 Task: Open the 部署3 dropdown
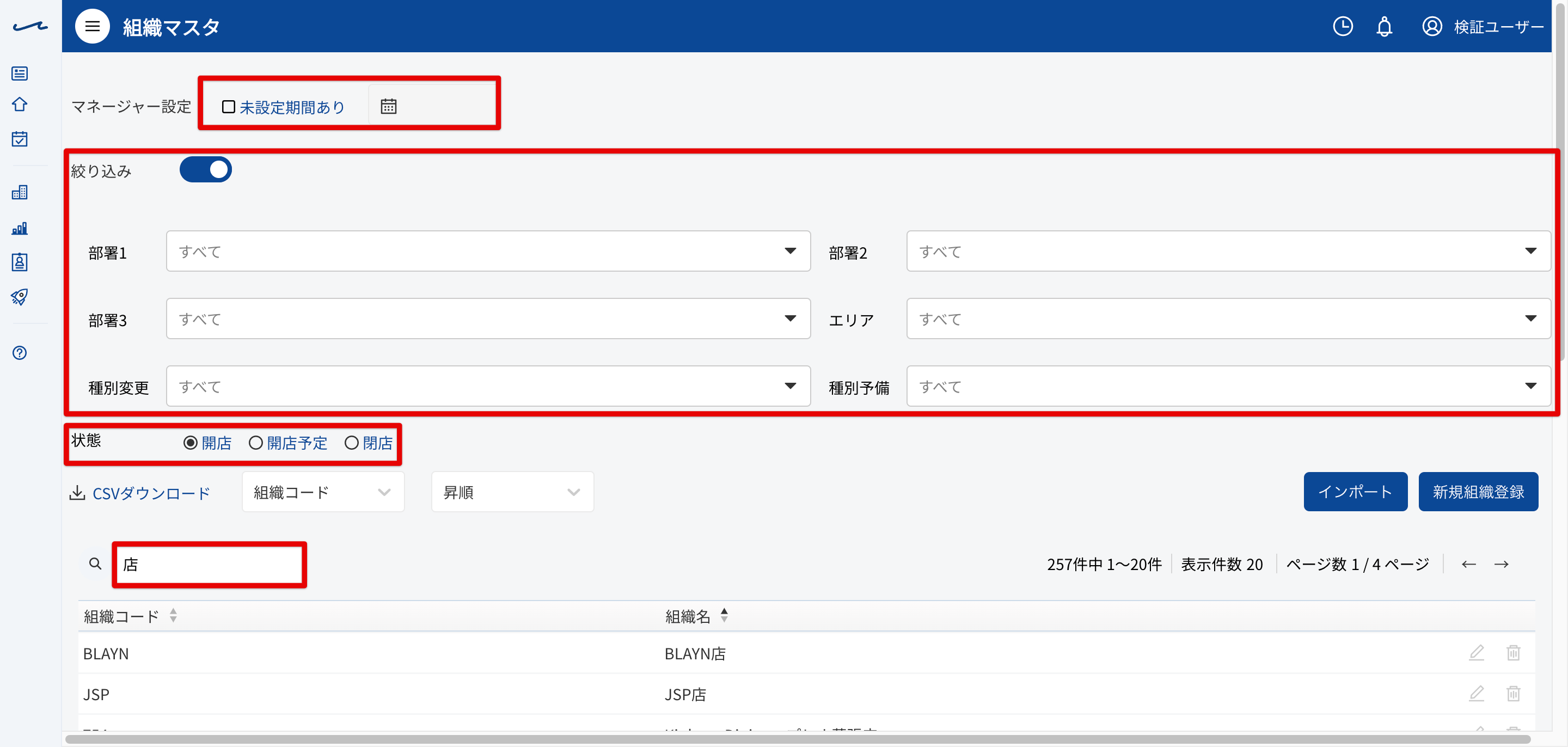(488, 319)
